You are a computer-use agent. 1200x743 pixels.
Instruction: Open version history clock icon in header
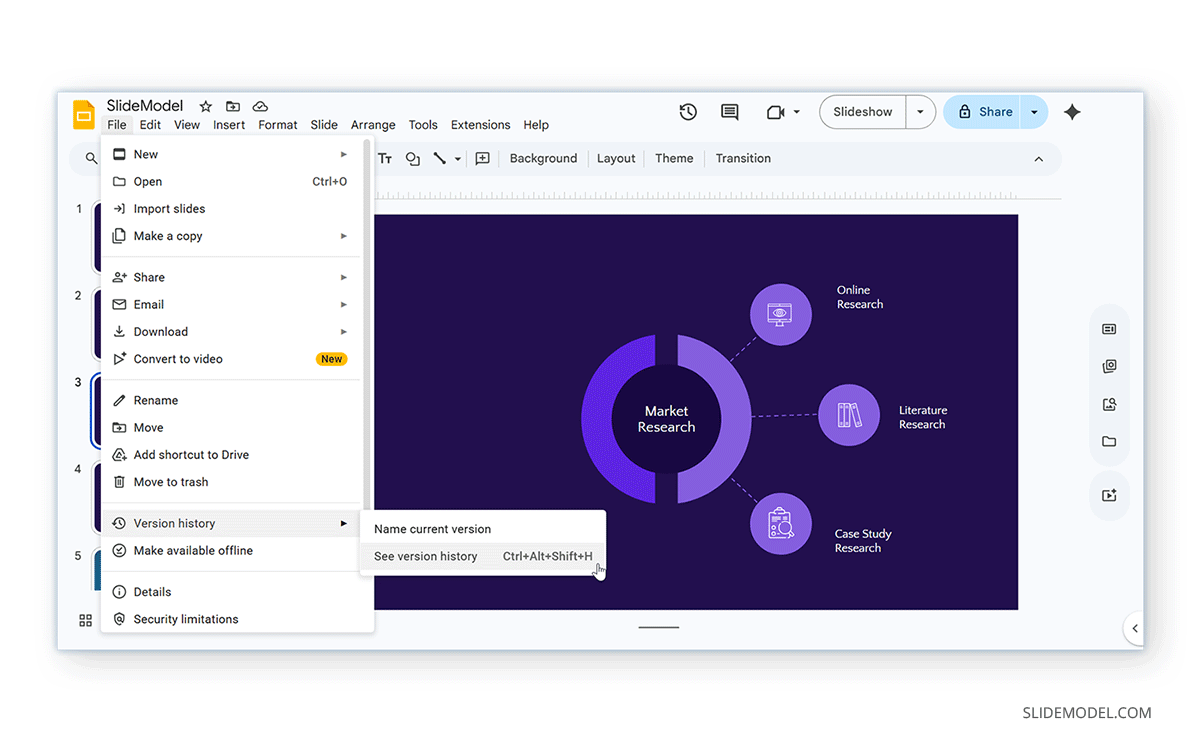coord(688,112)
